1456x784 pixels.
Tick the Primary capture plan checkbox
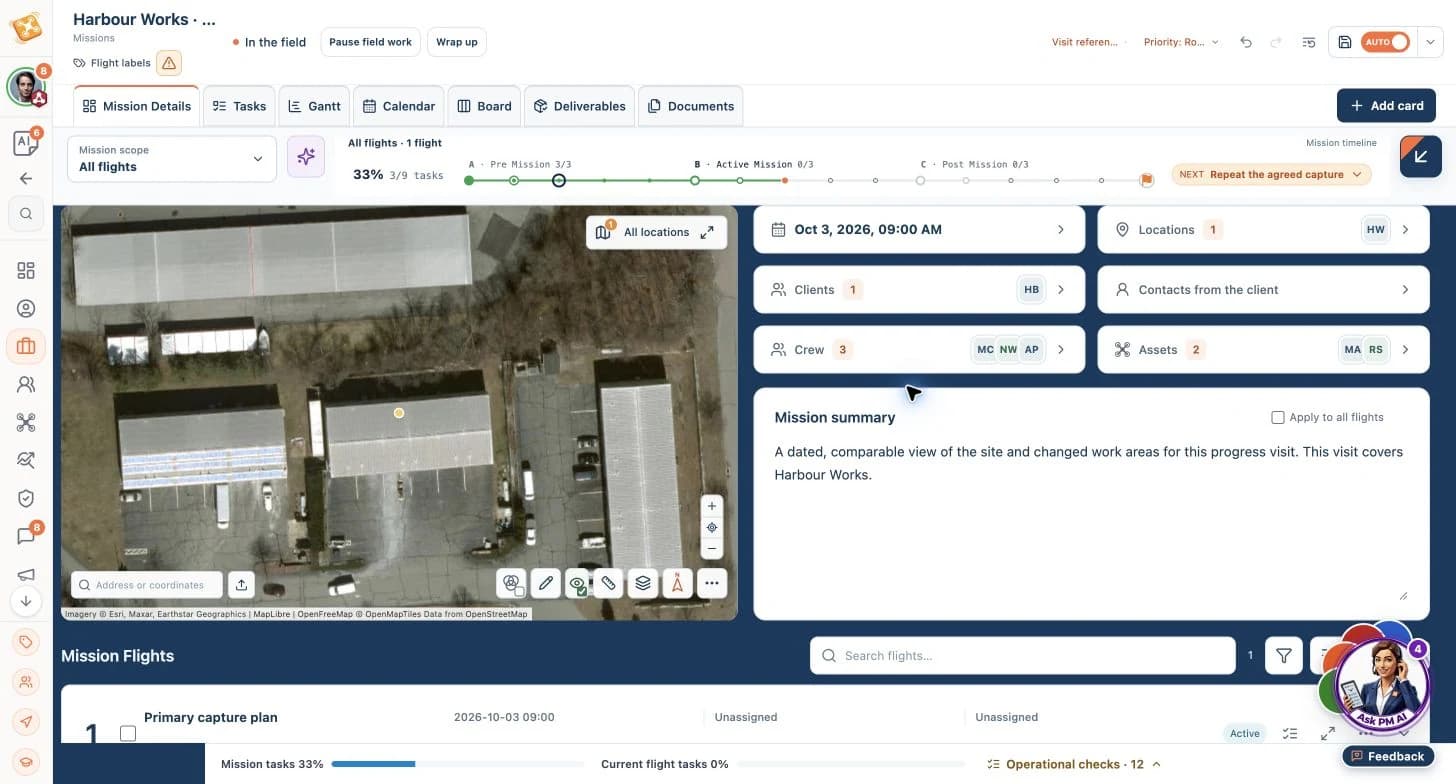point(128,734)
